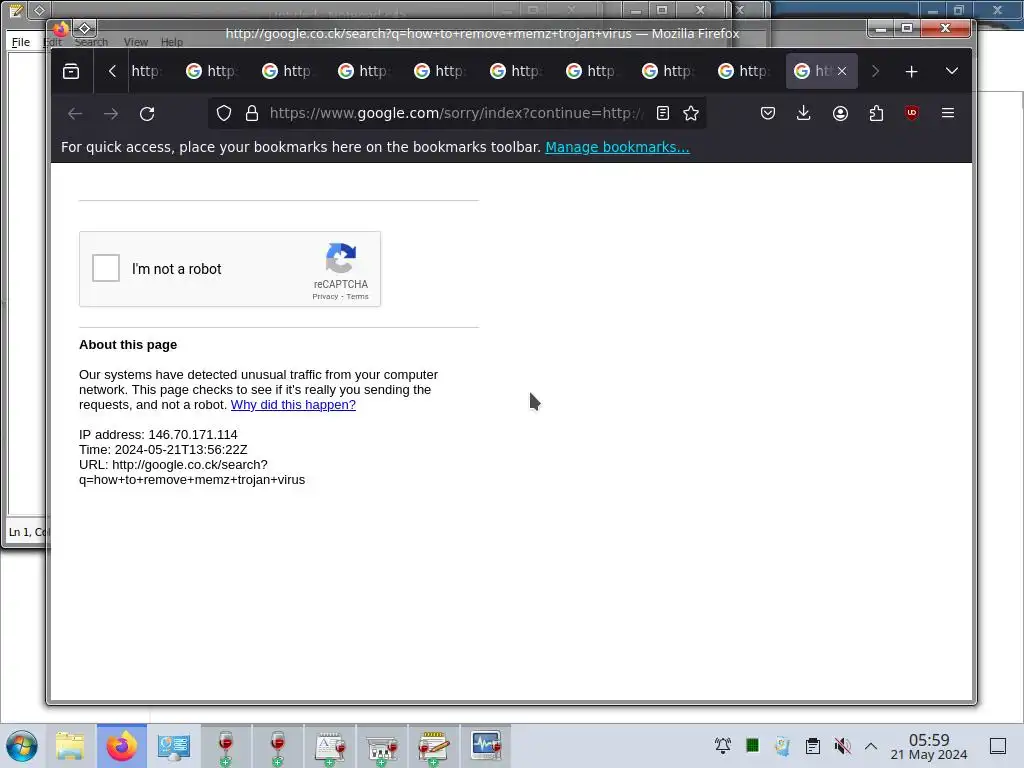Image resolution: width=1024 pixels, height=768 pixels.
Task: View site security padlock info
Action: pos(252,114)
